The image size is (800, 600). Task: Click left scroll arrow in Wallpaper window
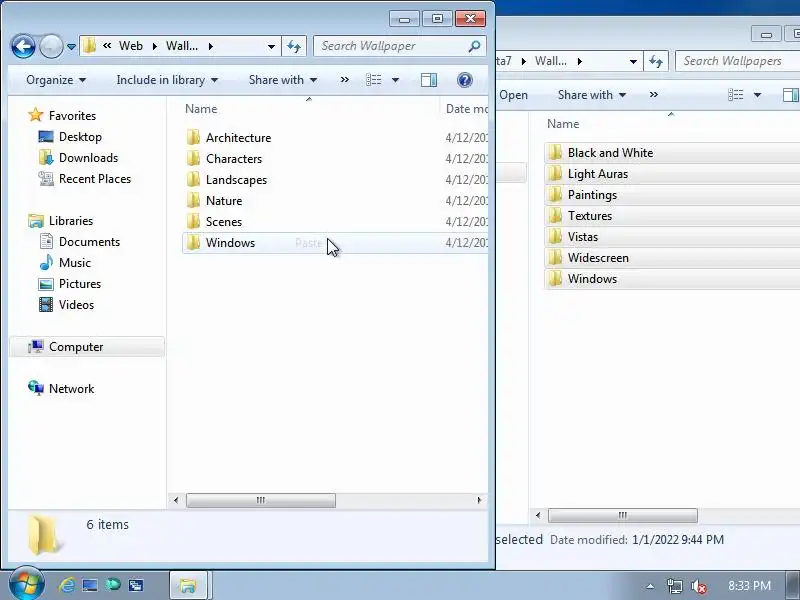coord(176,500)
